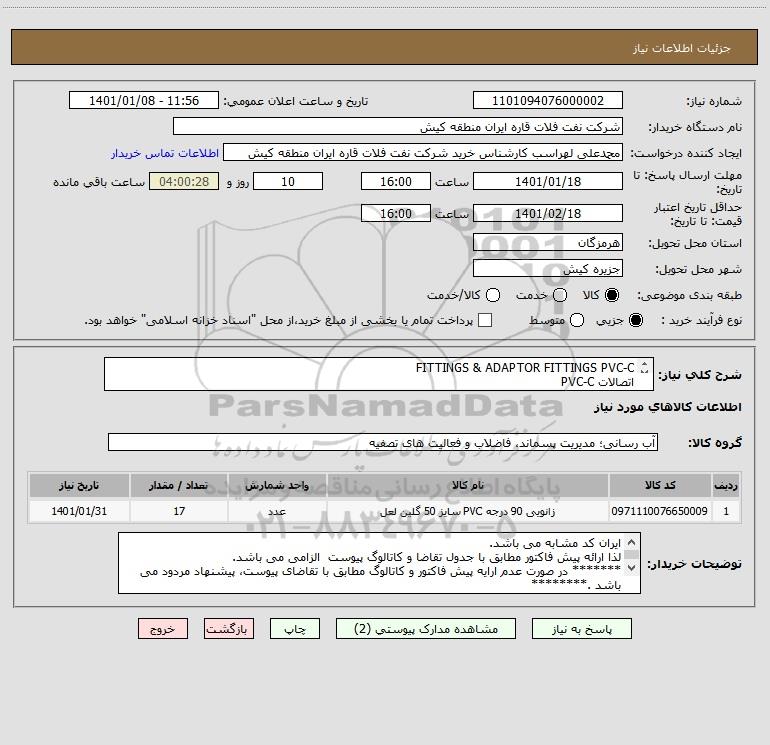Click the remaining days field showing 10
The height and width of the screenshot is (745, 770).
pos(288,181)
